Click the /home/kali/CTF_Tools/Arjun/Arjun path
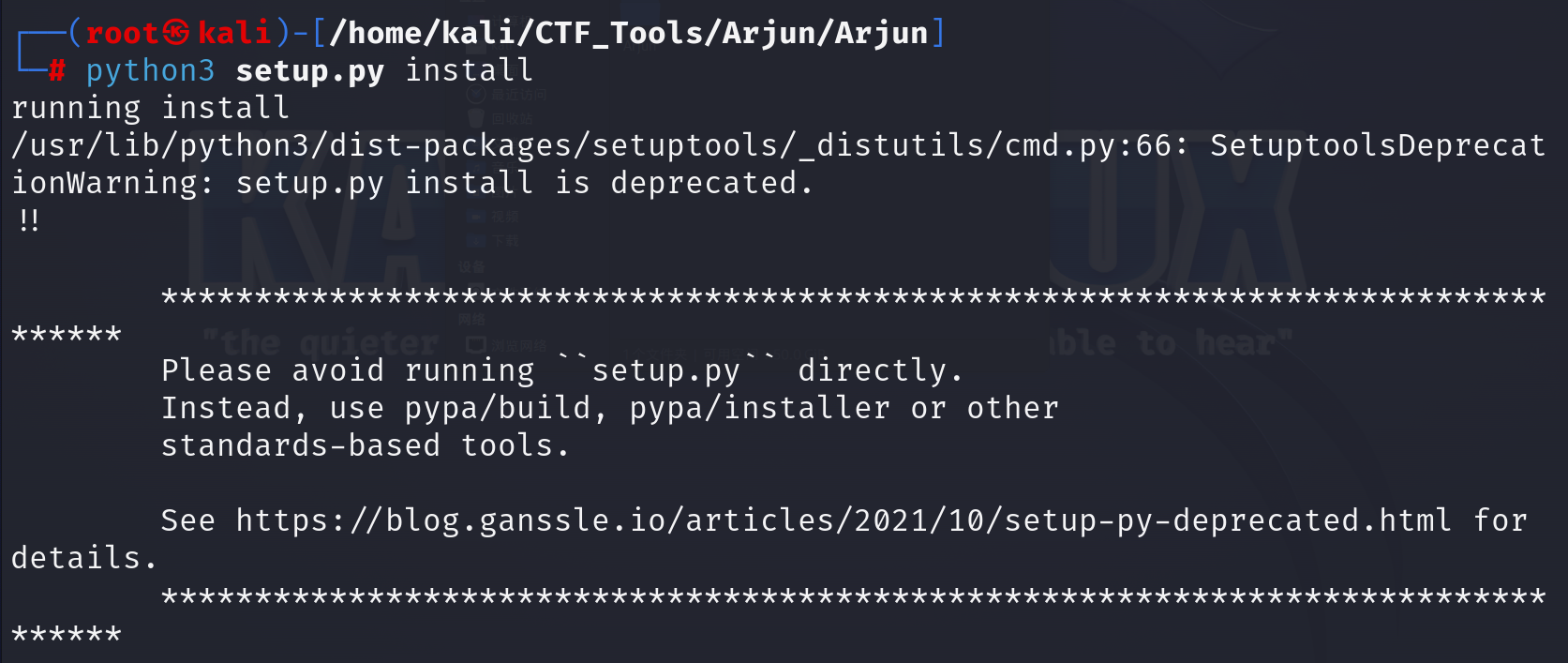Screen dimensions: 1568x663 pos(629,33)
